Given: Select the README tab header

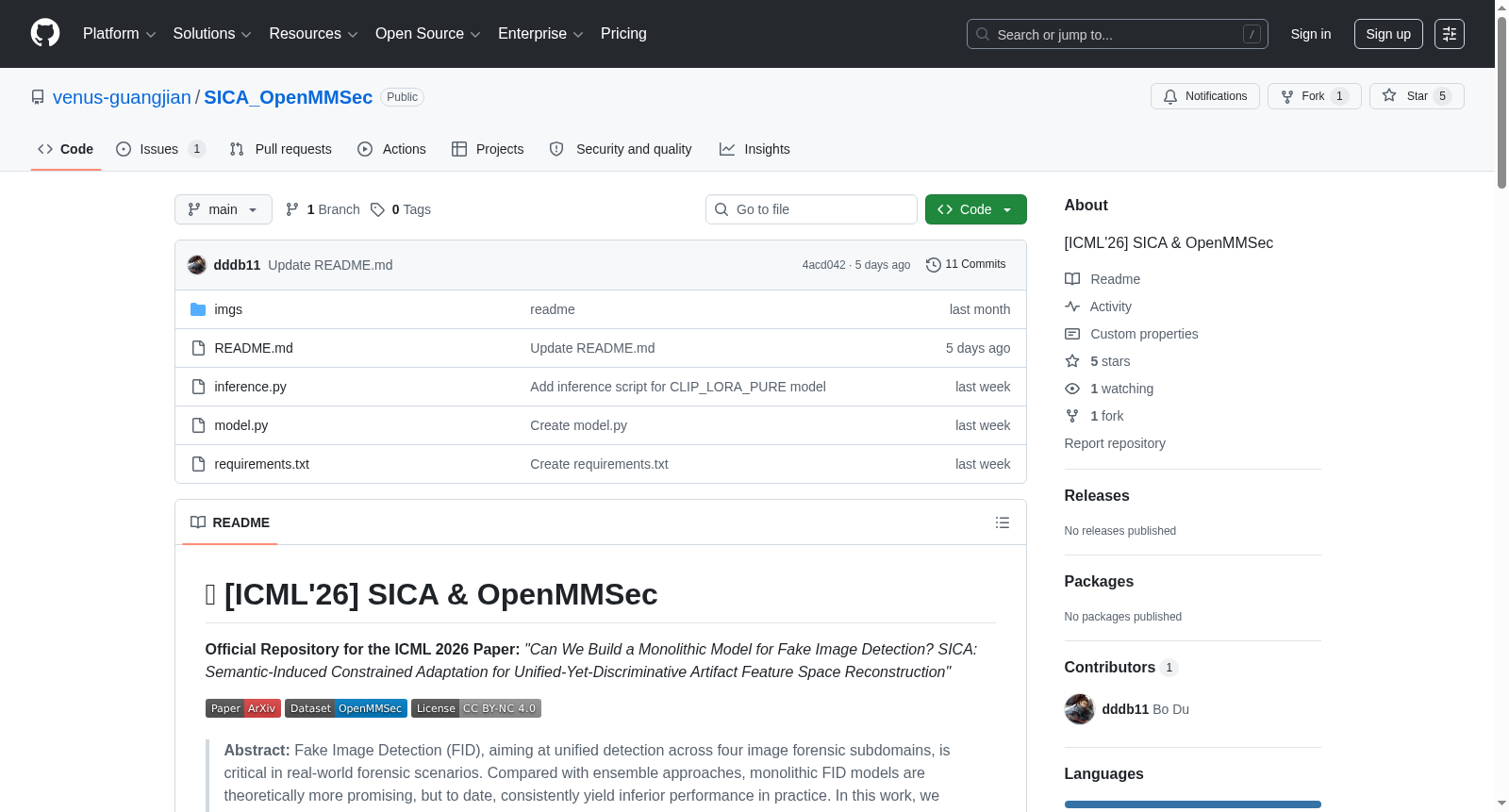Looking at the screenshot, I should pos(230,522).
